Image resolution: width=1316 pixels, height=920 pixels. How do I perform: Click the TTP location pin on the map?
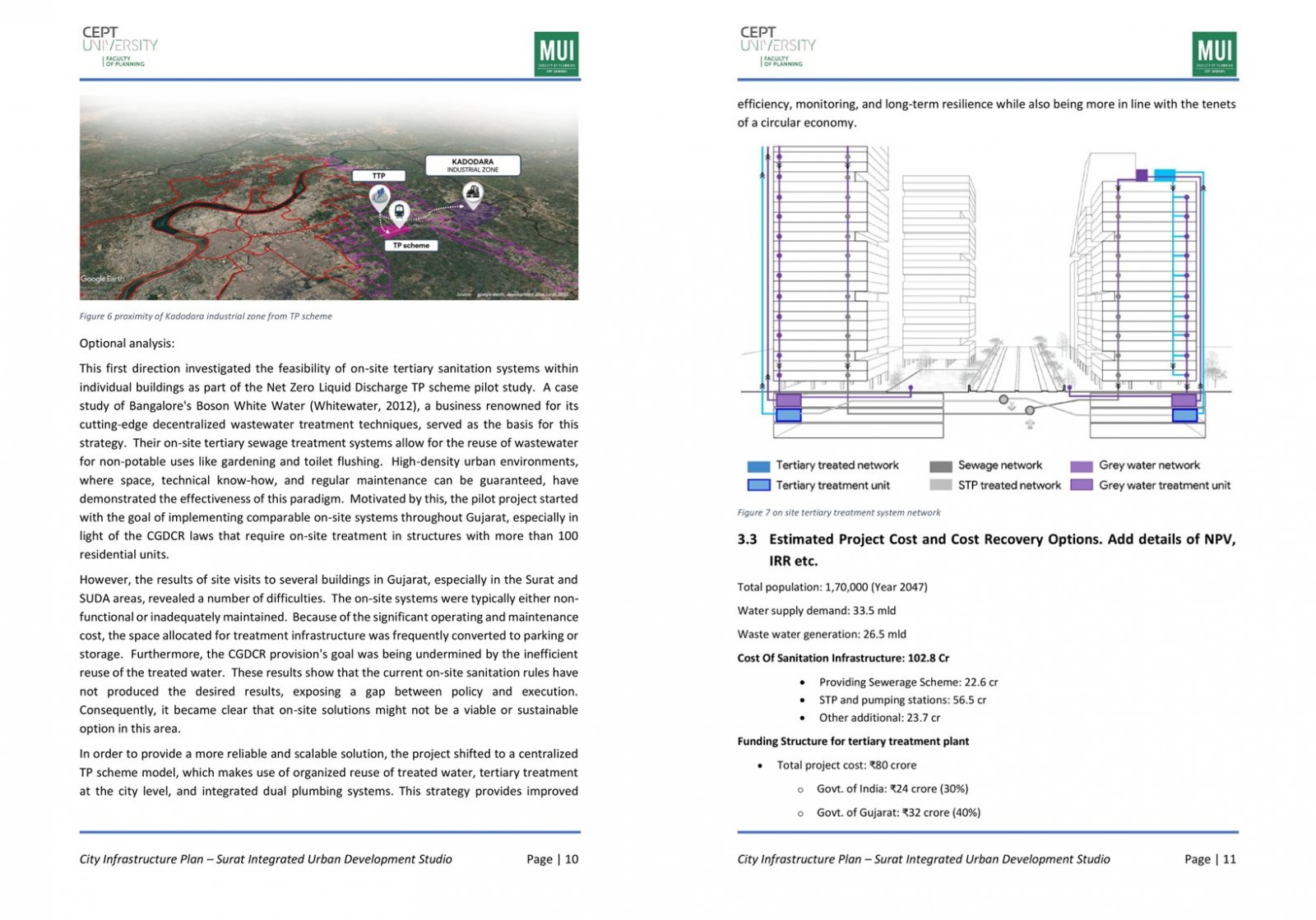[378, 198]
